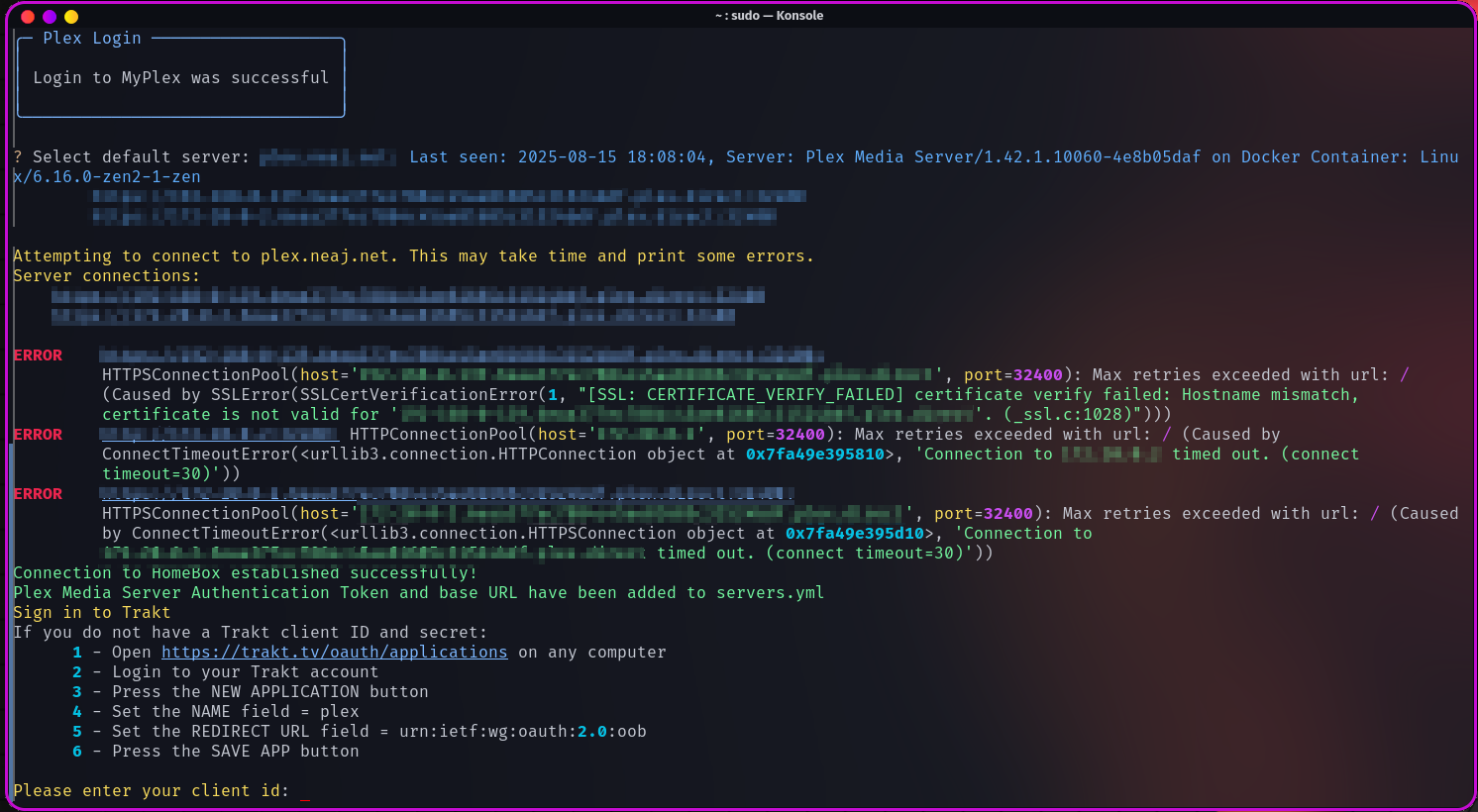The height and width of the screenshot is (812, 1478).
Task: Click the Konsole title bar text
Action: click(769, 16)
